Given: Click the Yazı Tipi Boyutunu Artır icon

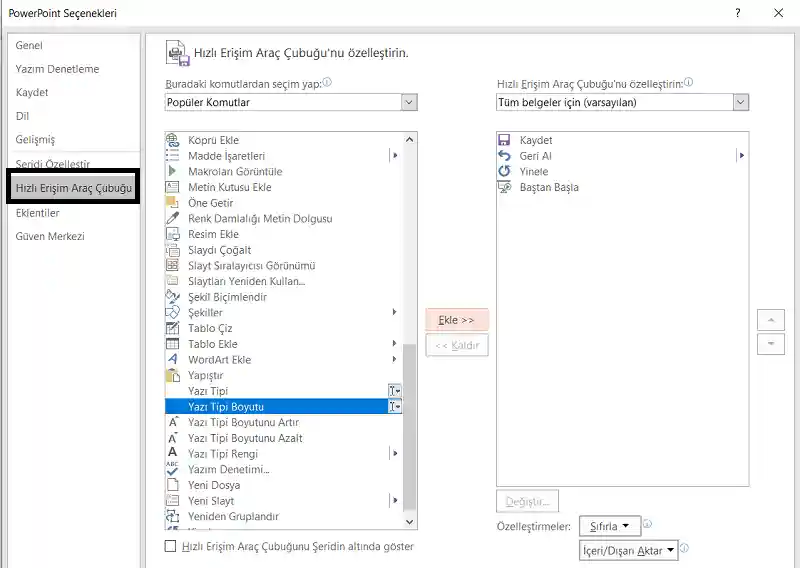Looking at the screenshot, I should pyautogui.click(x=173, y=422).
